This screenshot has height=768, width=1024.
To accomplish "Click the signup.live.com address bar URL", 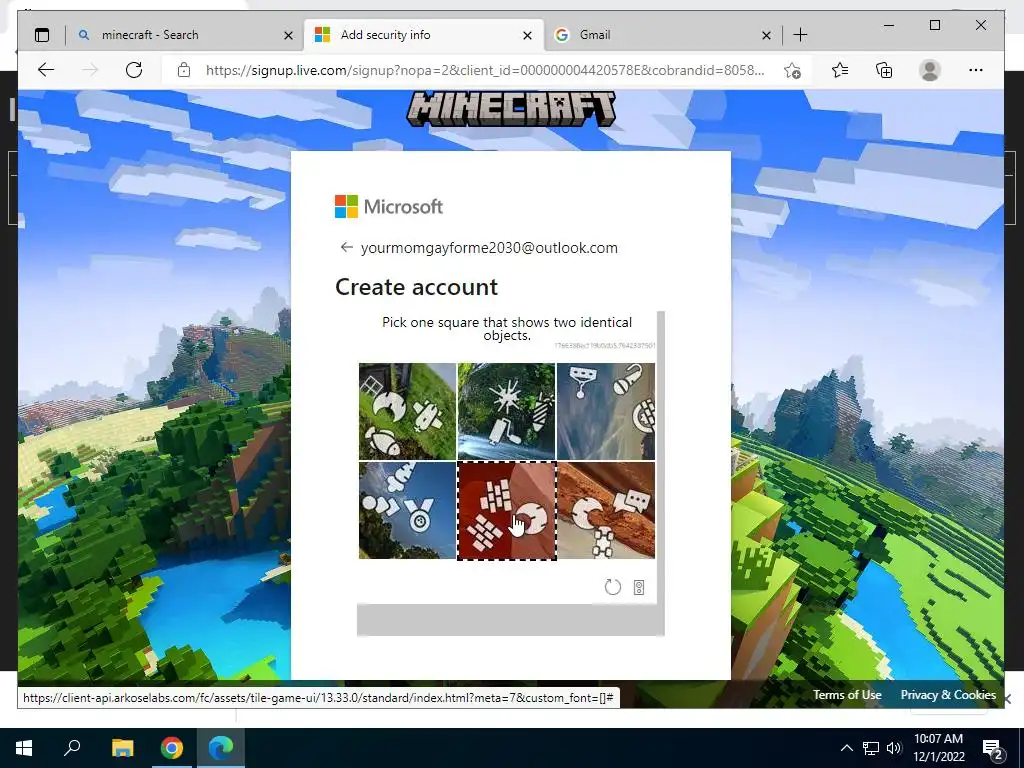I will coord(485,70).
